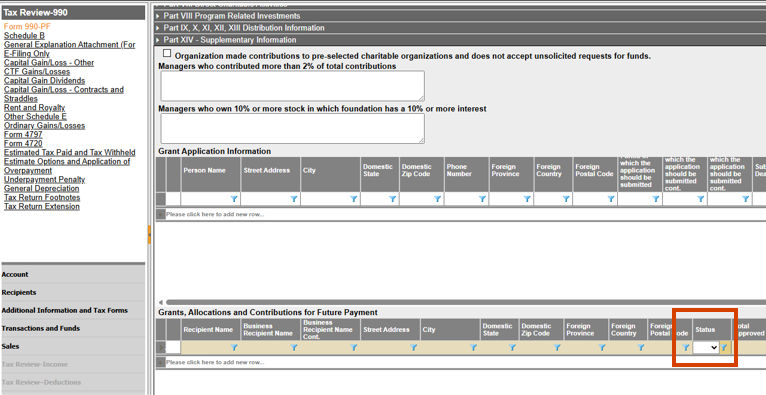Image resolution: width=766 pixels, height=395 pixels.
Task: Open the Status dropdown in grants row
Action: pyautogui.click(x=706, y=348)
